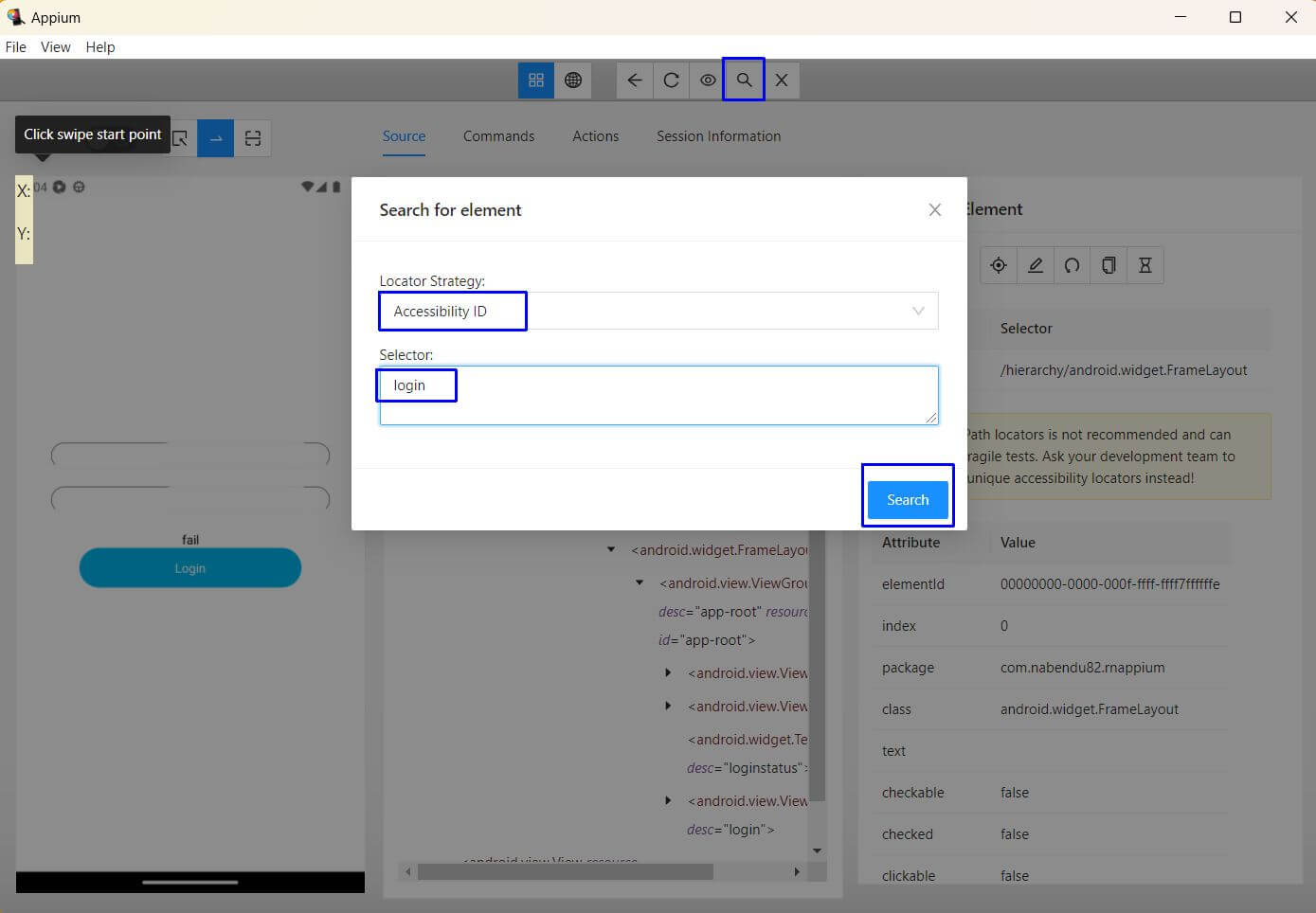This screenshot has height=913, width=1316.
Task: Refresh source and screenshot with reload icon
Action: pyautogui.click(x=671, y=81)
